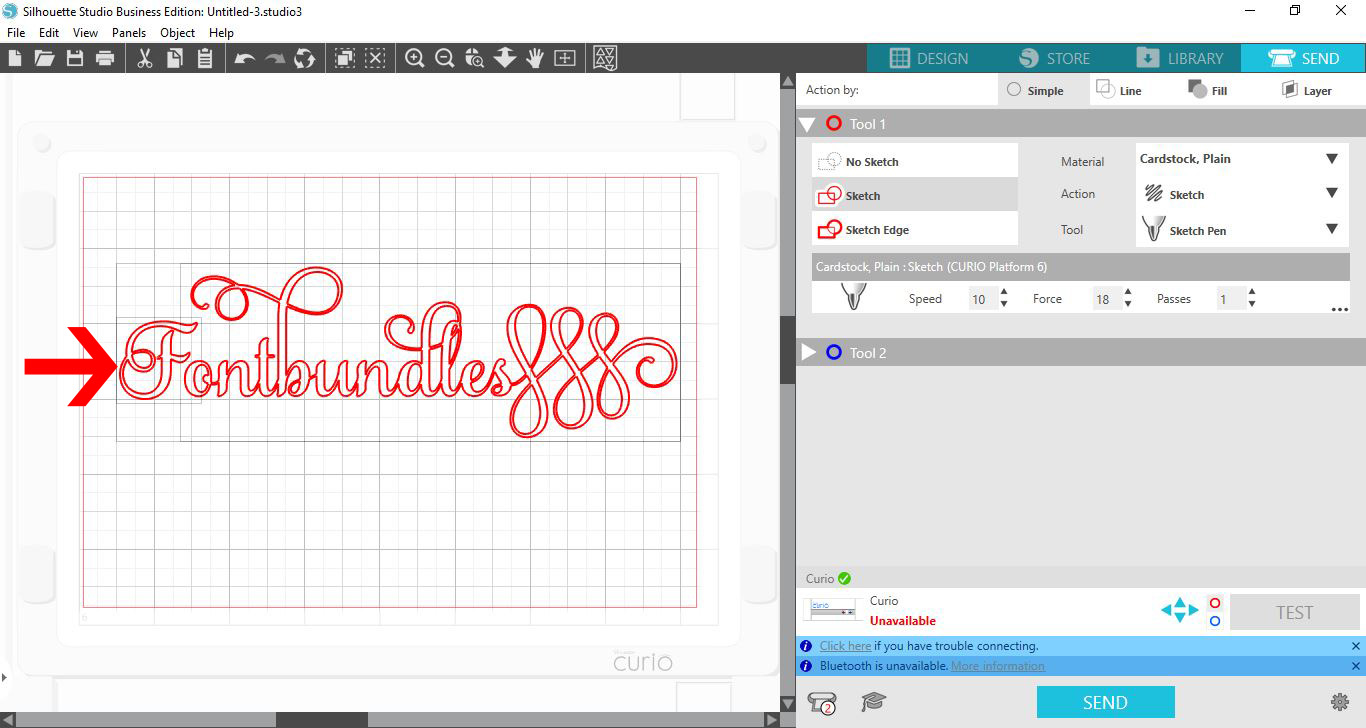Screen dimensions: 1366x728
Task: Open the Edit menu
Action: [x=49, y=33]
